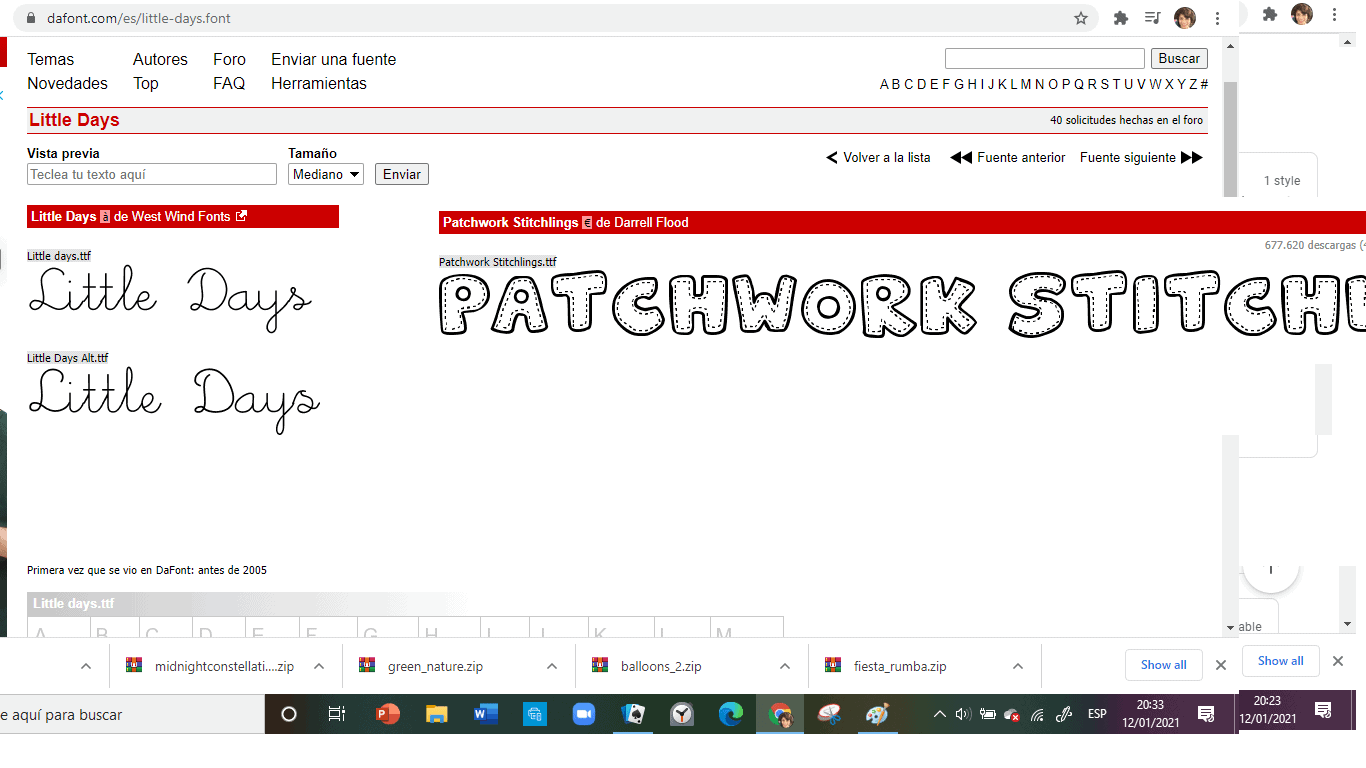Open Microsoft Edge from the taskbar
The image size is (1366, 768).
pos(730,714)
